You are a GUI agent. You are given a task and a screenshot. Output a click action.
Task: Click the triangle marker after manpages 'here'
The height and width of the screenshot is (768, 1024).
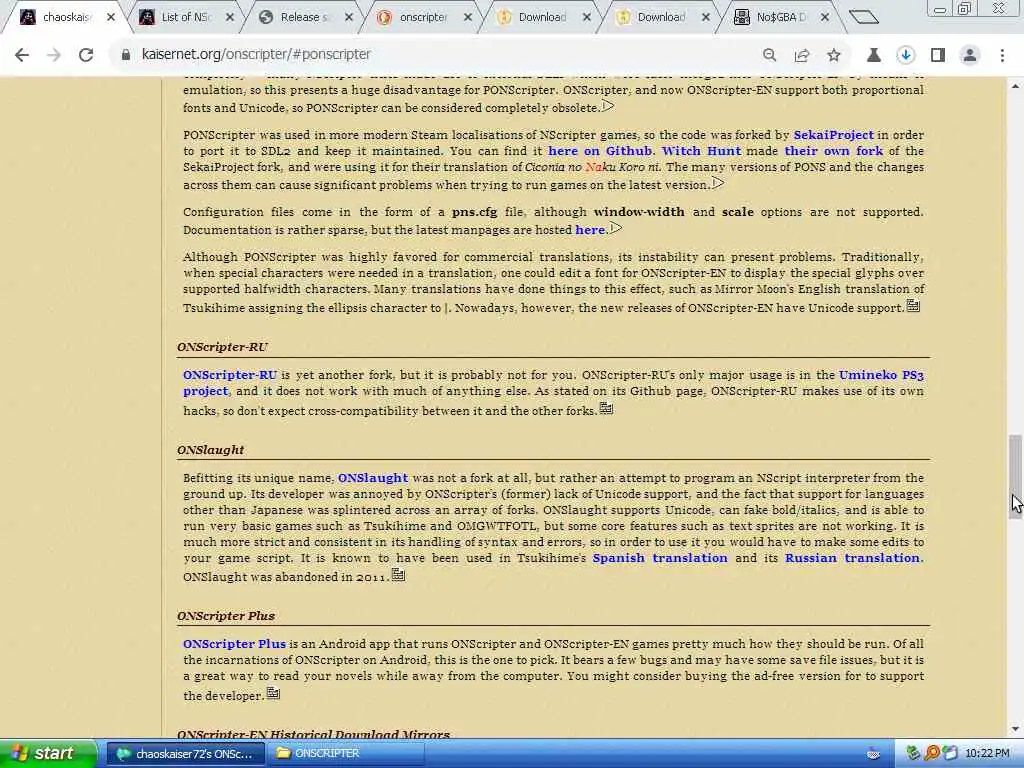615,228
